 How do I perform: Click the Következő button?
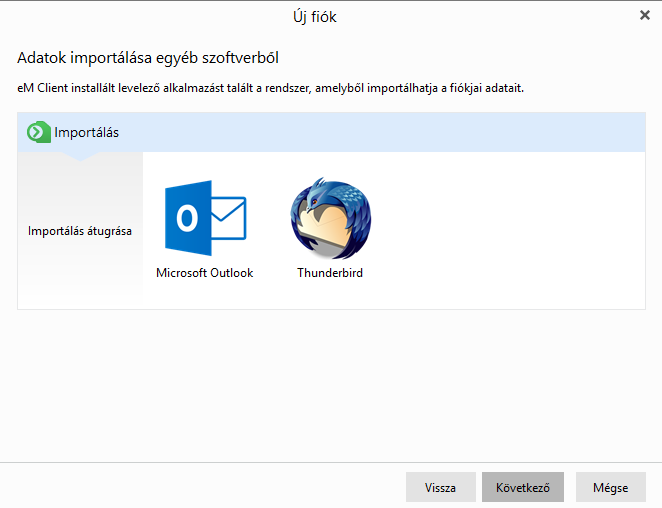coord(523,487)
